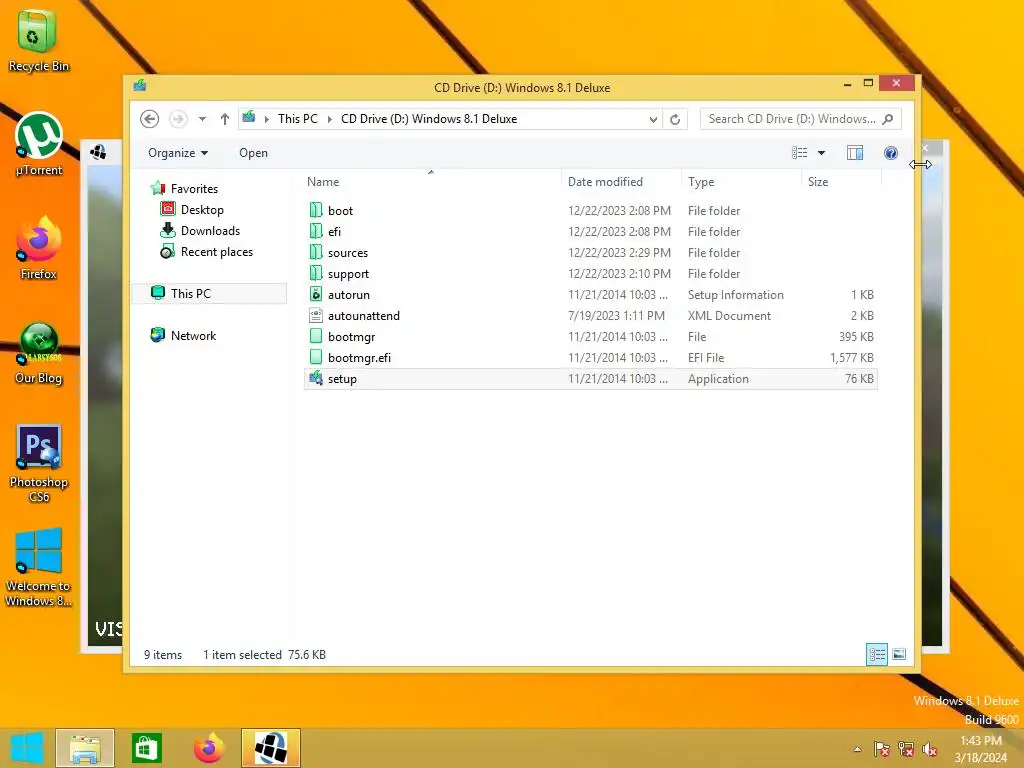Switch to the active setup taskbar app
Image resolution: width=1024 pixels, height=768 pixels.
pos(270,748)
